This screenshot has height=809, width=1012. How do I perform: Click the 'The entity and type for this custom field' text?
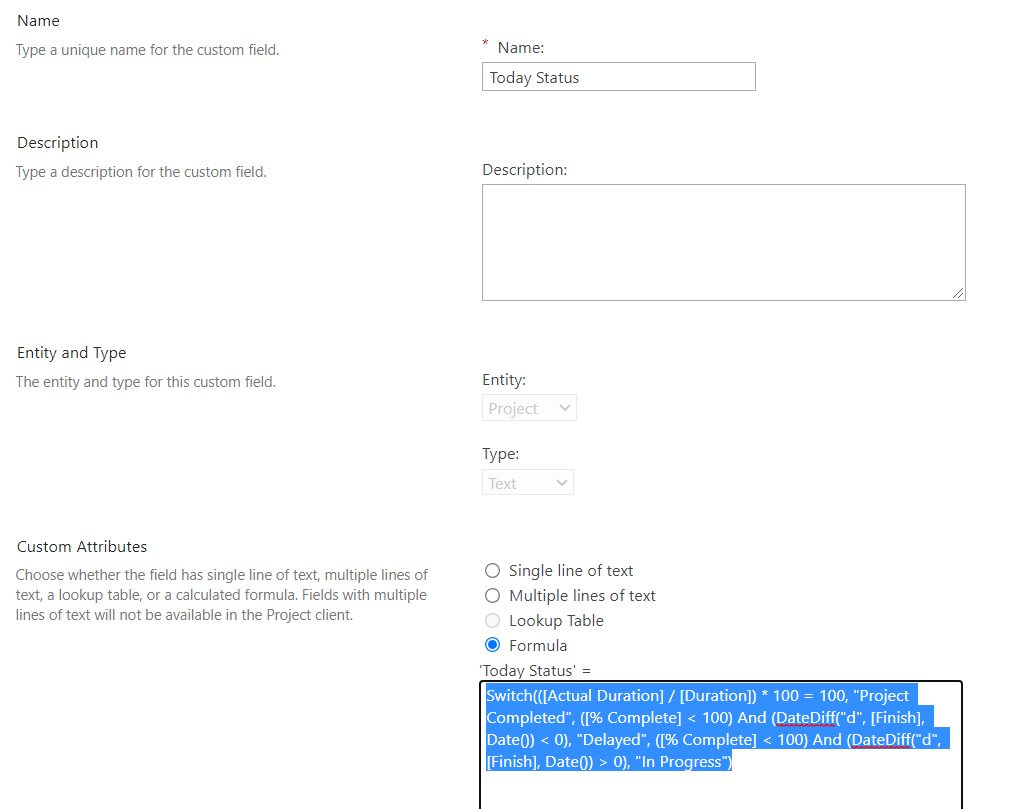(x=145, y=382)
